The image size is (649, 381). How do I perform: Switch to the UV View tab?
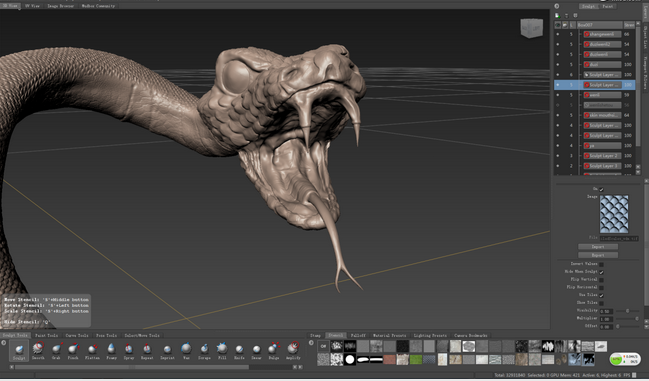pyautogui.click(x=32, y=6)
